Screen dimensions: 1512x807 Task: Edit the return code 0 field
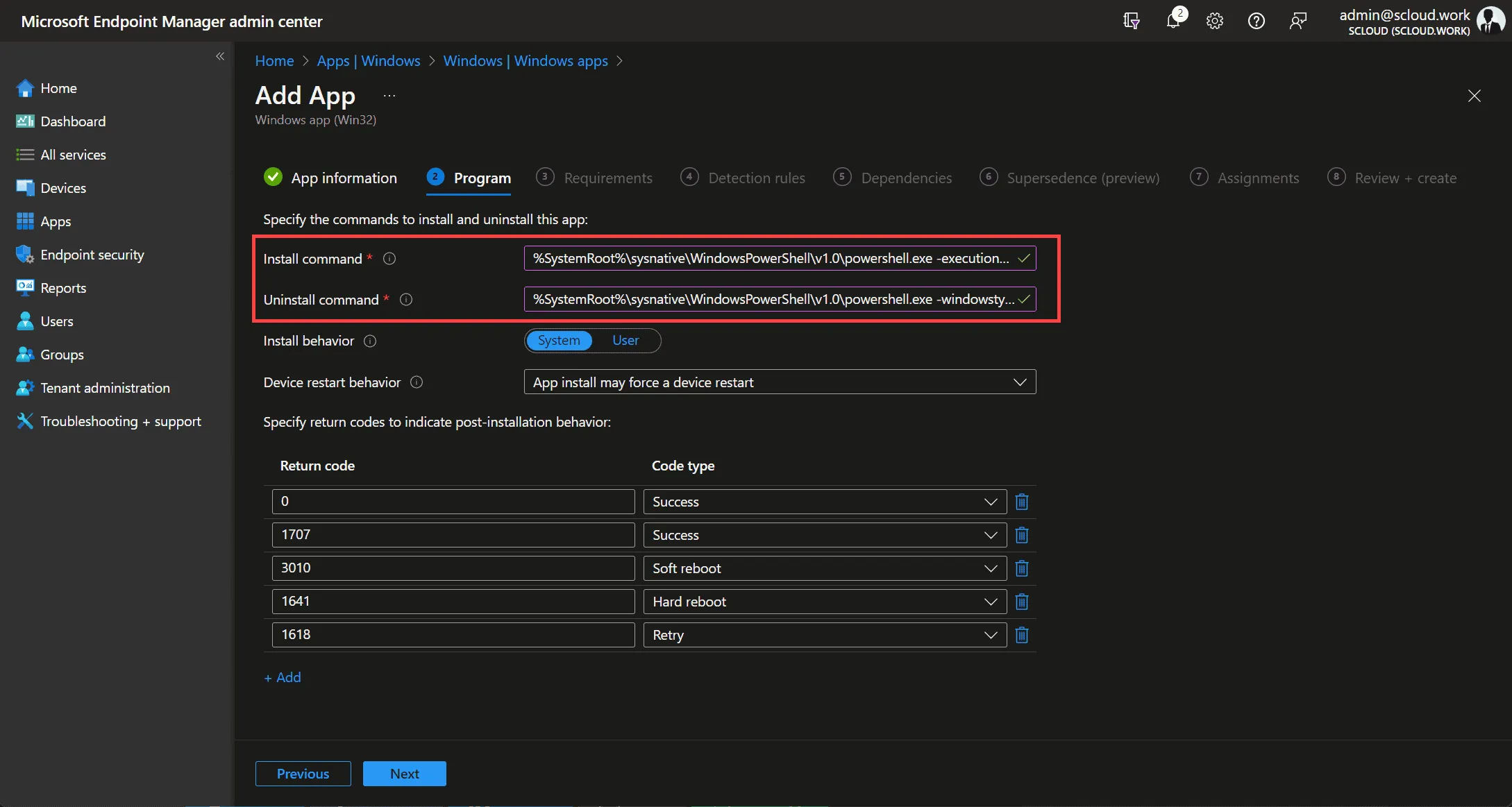453,502
